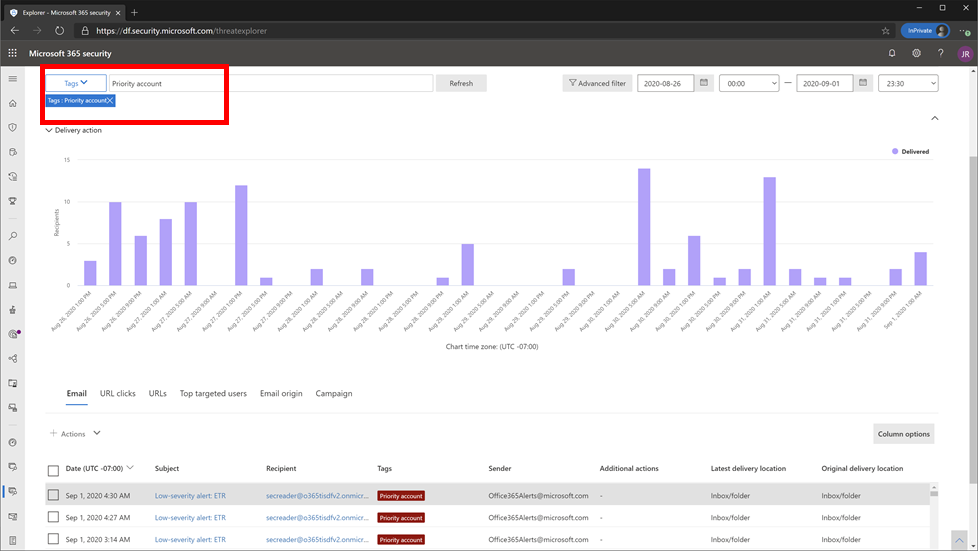Image resolution: width=978 pixels, height=551 pixels.
Task: Check the Sep 1, 2020 4:30 AM row
Action: [54, 495]
